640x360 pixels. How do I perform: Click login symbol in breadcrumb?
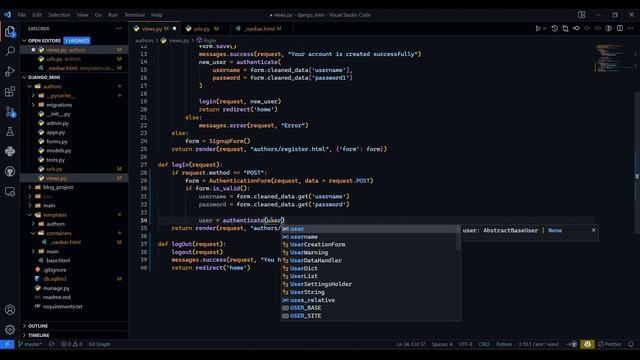click(207, 40)
